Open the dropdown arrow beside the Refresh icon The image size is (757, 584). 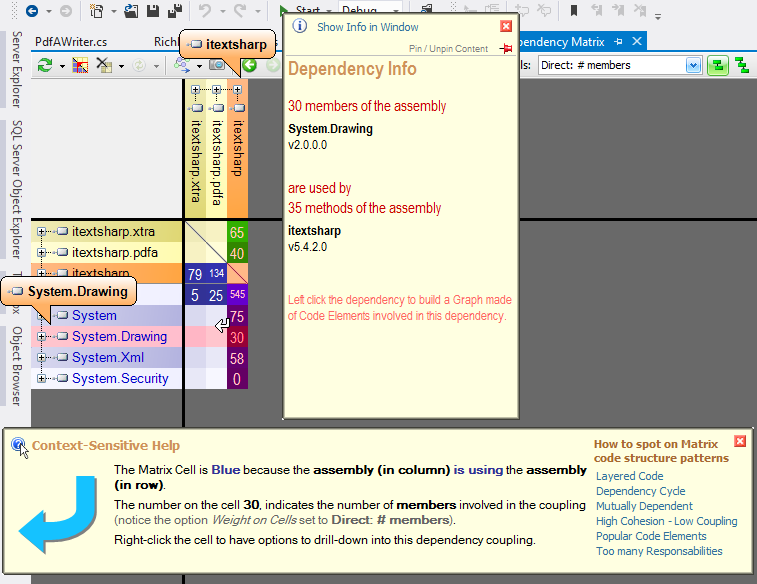coord(62,66)
